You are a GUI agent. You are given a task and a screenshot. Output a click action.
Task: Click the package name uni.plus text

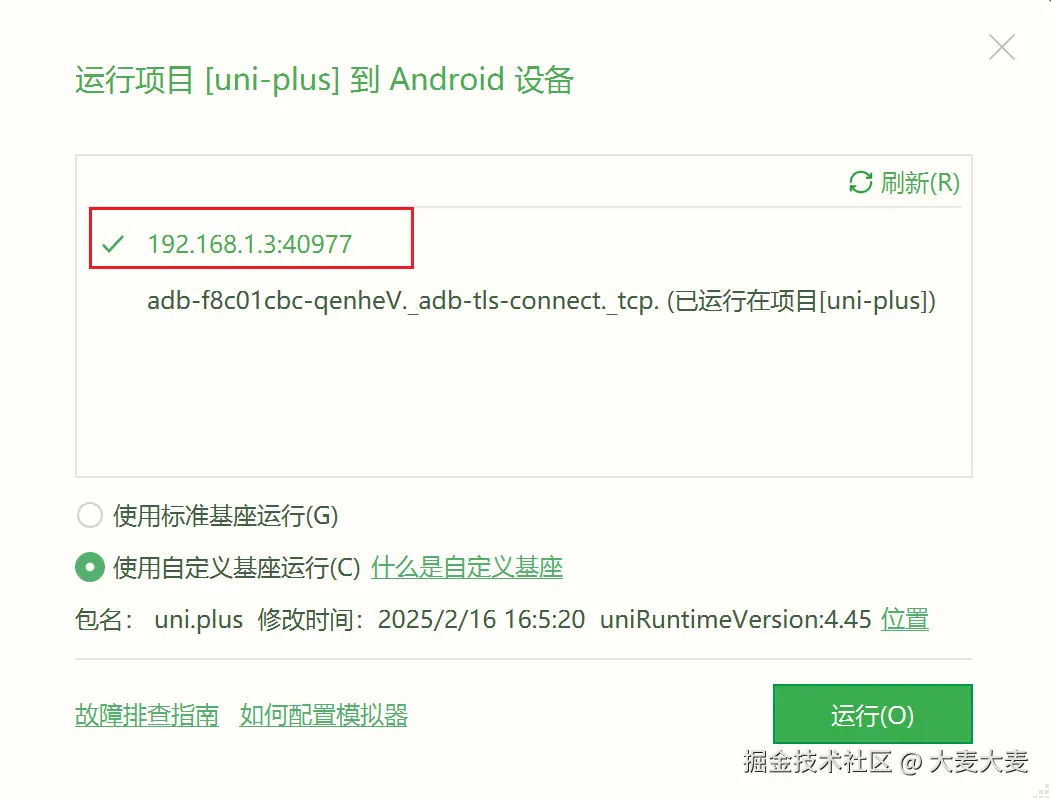[x=198, y=619]
